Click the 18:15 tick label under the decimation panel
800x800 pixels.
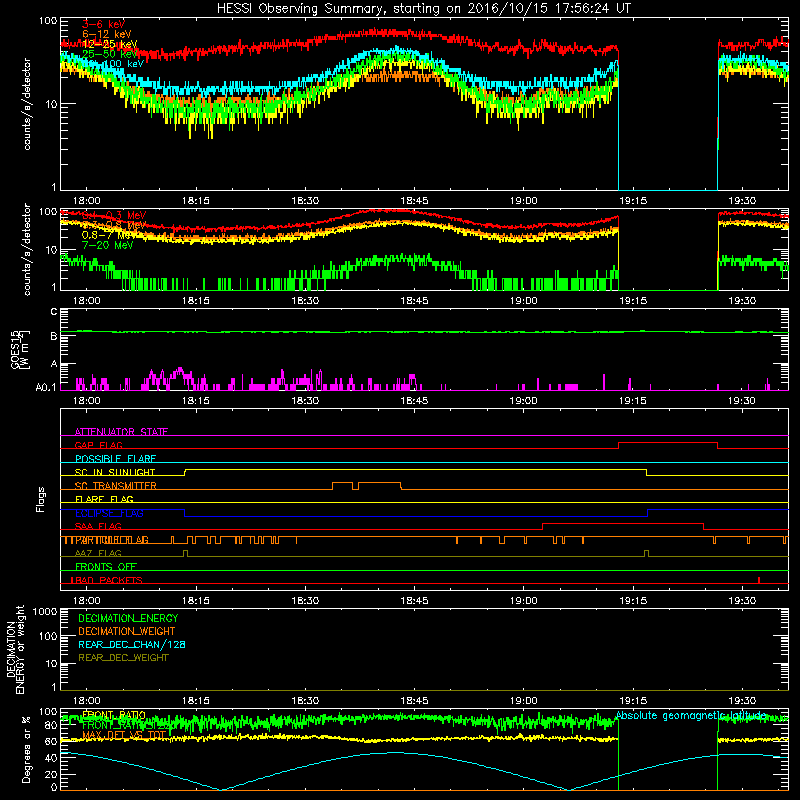point(196,701)
